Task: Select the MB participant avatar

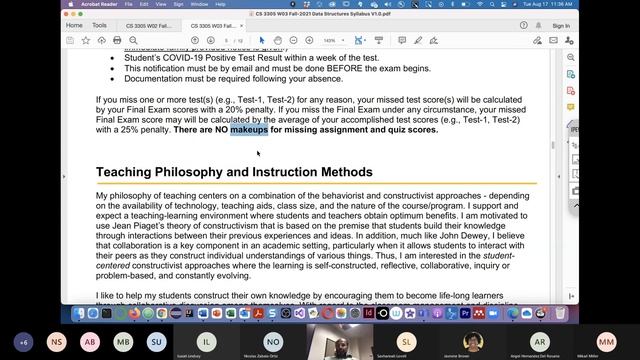Action: [x=123, y=342]
